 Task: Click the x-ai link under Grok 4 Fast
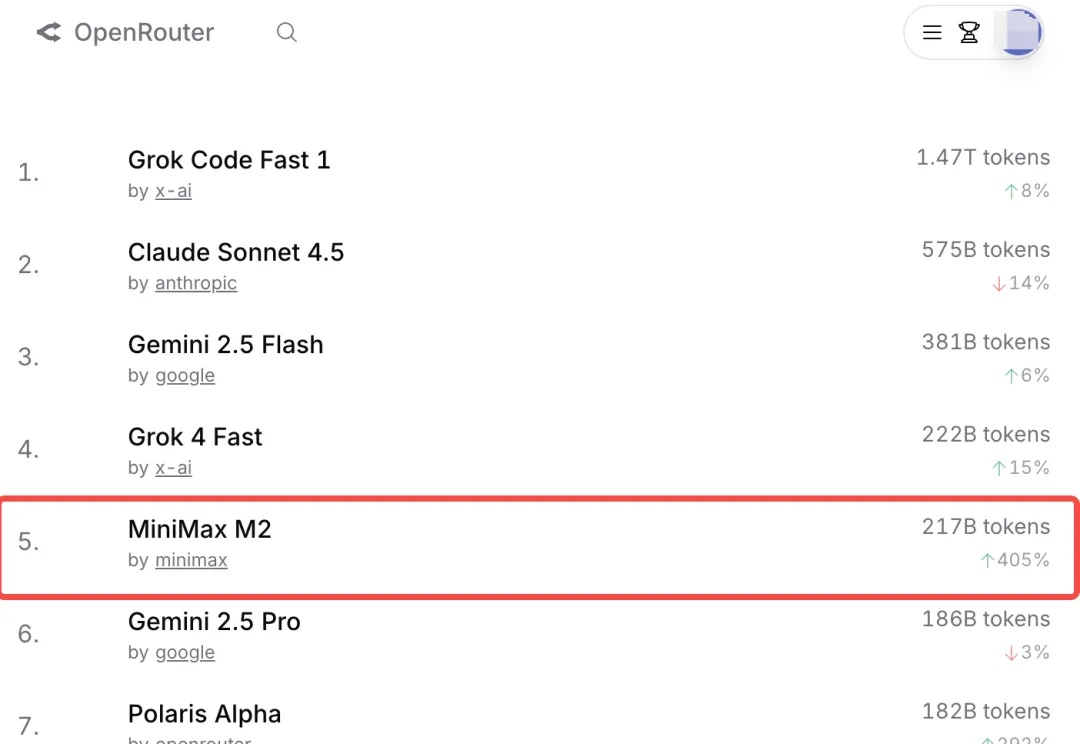click(x=173, y=468)
